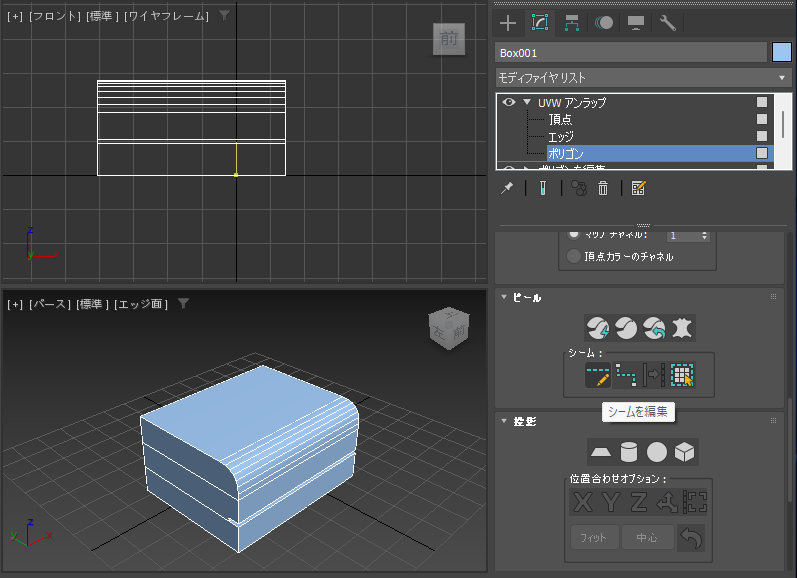Click the Remove Modifier trash icon
The width and height of the screenshot is (797, 578).
pyautogui.click(x=603, y=188)
